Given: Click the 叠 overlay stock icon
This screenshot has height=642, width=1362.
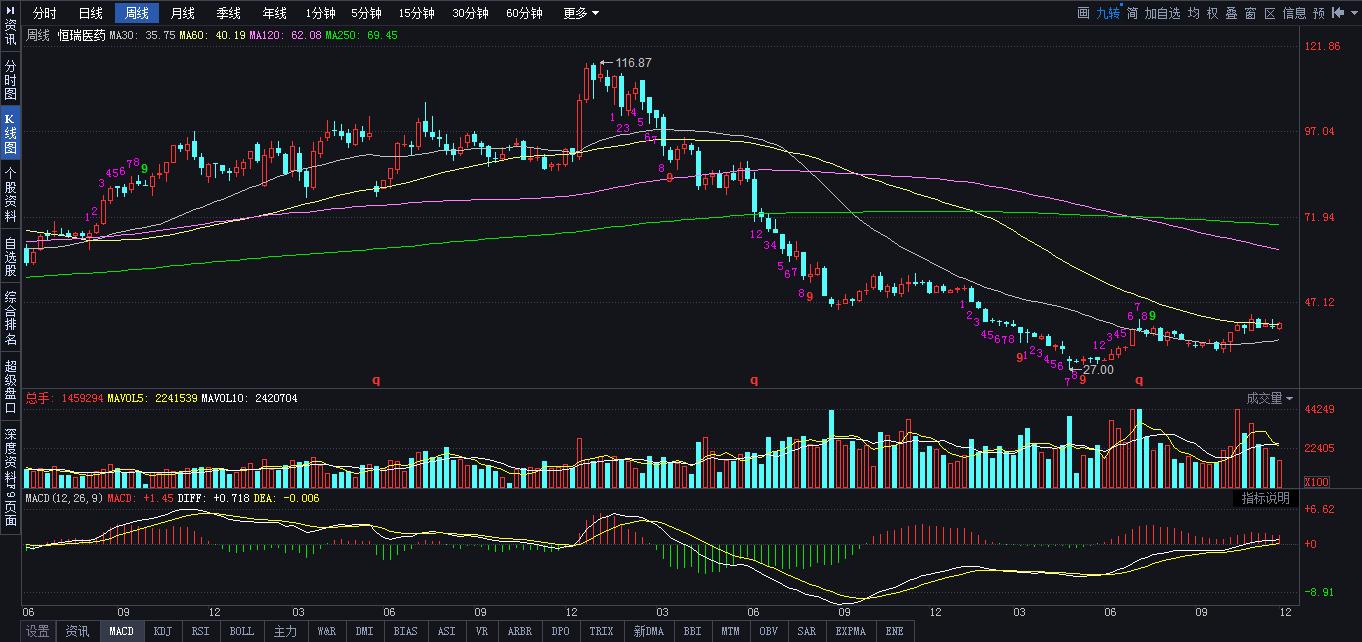Looking at the screenshot, I should point(1232,13).
